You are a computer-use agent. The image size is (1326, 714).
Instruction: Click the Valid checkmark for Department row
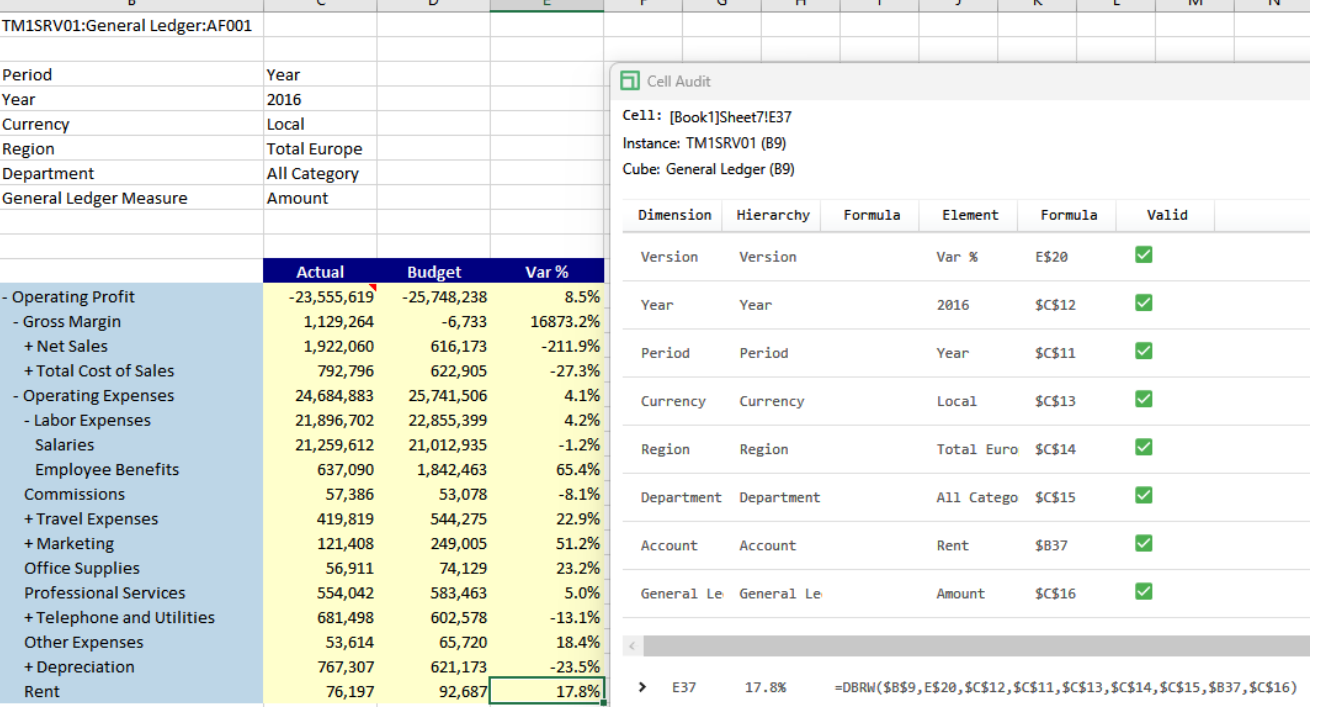point(1144,495)
